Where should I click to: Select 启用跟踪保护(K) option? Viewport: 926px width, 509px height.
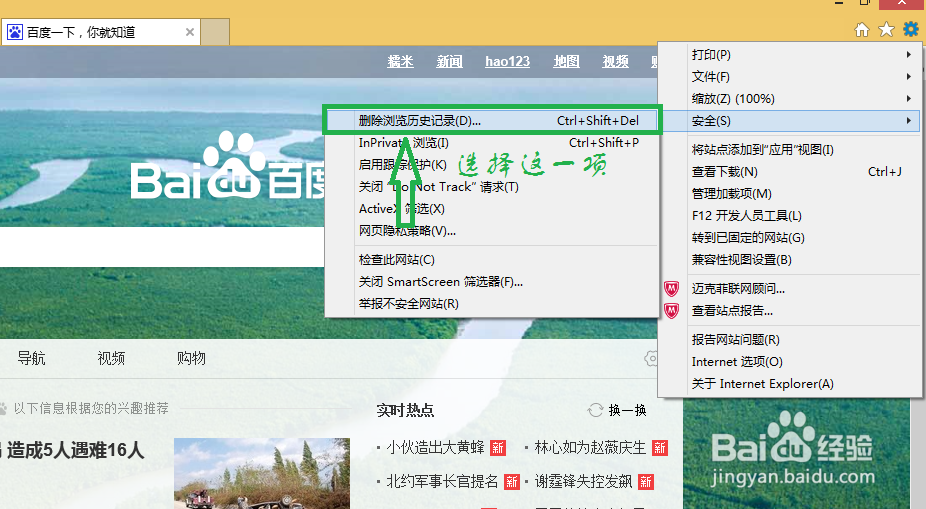492,165
